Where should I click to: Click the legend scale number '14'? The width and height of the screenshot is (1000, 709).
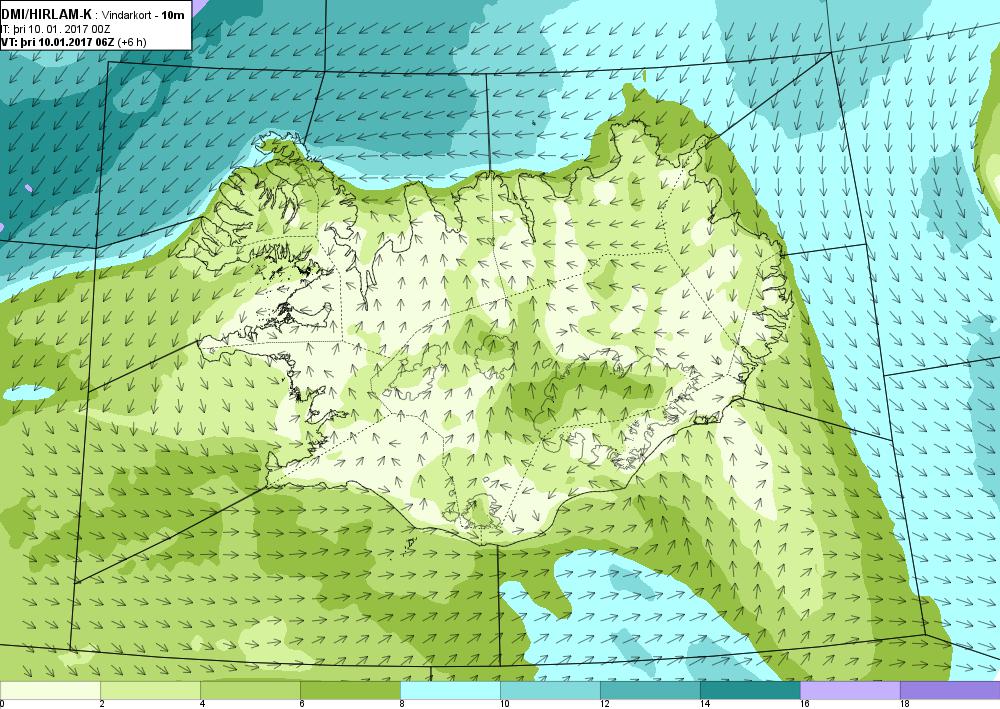coord(705,704)
